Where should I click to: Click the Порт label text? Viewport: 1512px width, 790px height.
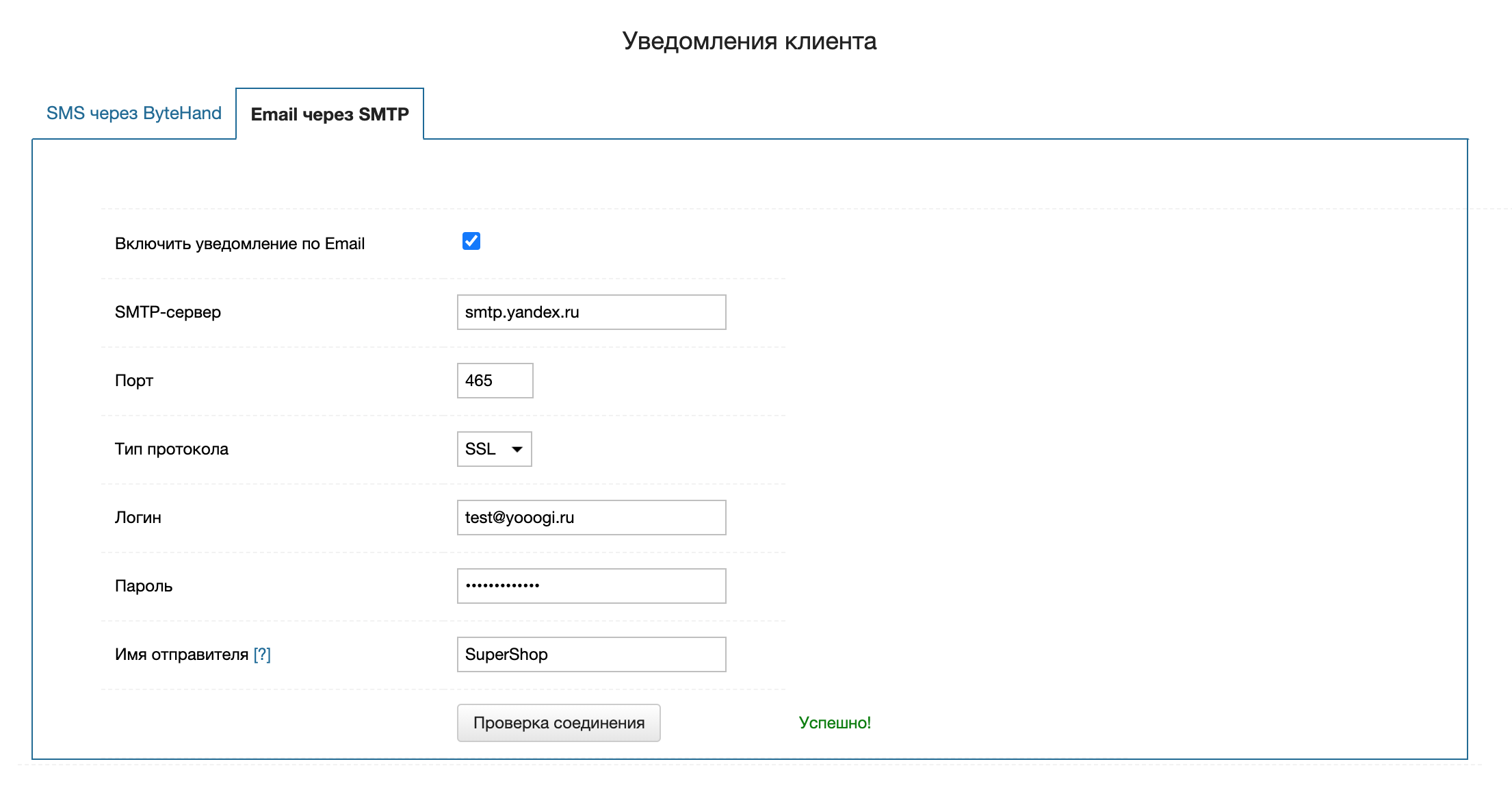point(134,381)
